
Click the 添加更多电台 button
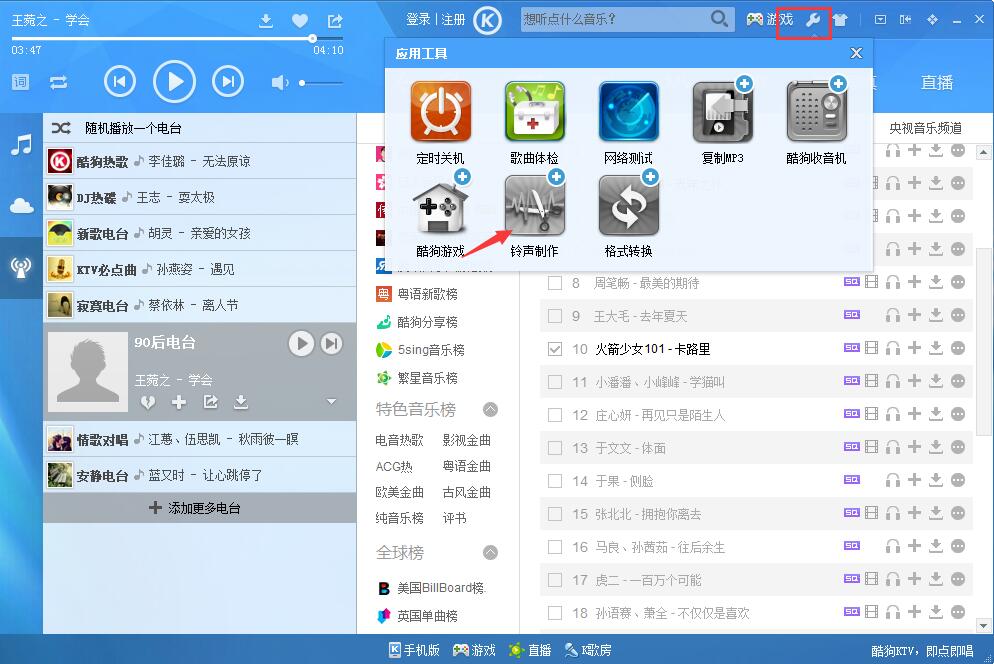pos(198,507)
